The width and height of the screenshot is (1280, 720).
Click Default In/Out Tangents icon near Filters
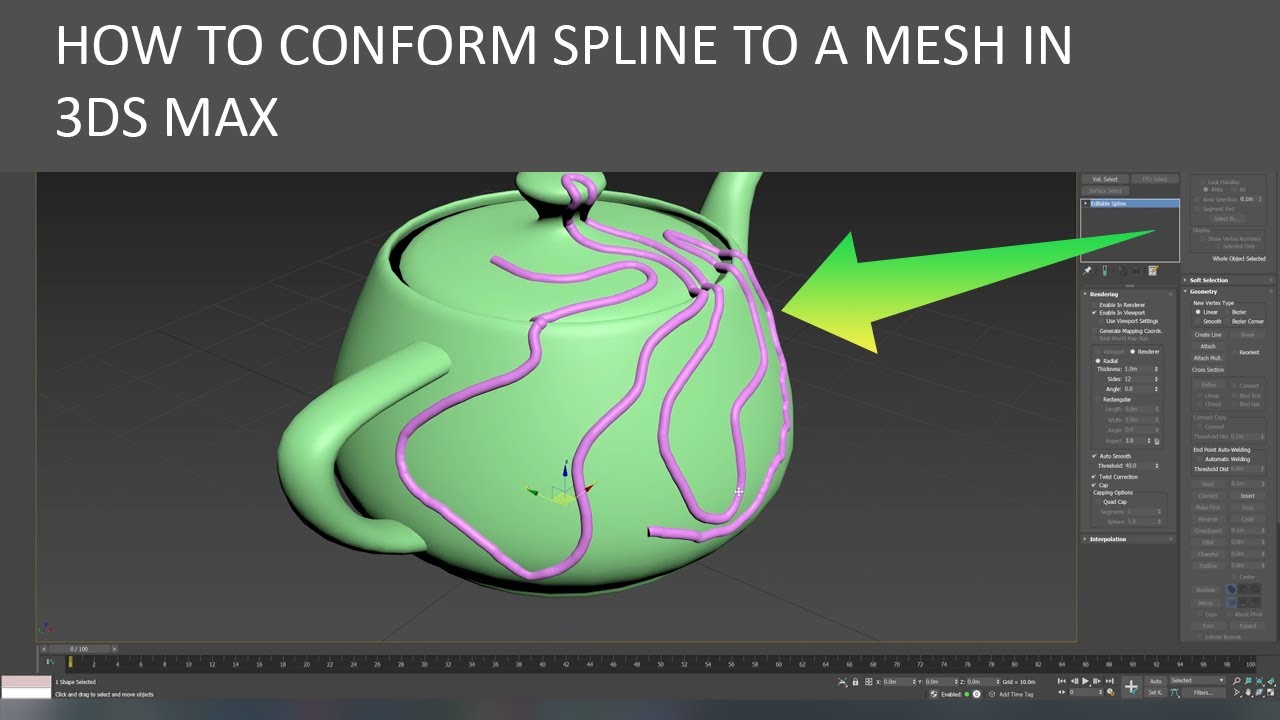(1174, 692)
